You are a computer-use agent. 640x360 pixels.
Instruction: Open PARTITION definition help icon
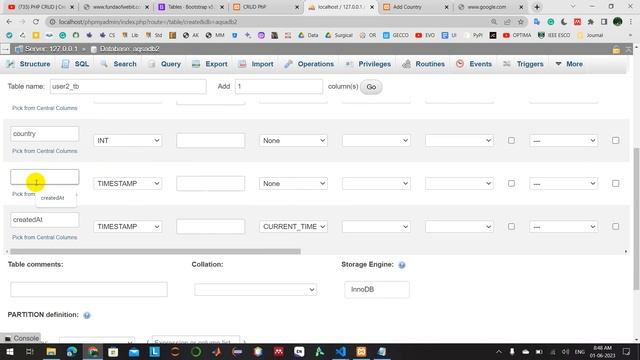pyautogui.click(x=87, y=315)
